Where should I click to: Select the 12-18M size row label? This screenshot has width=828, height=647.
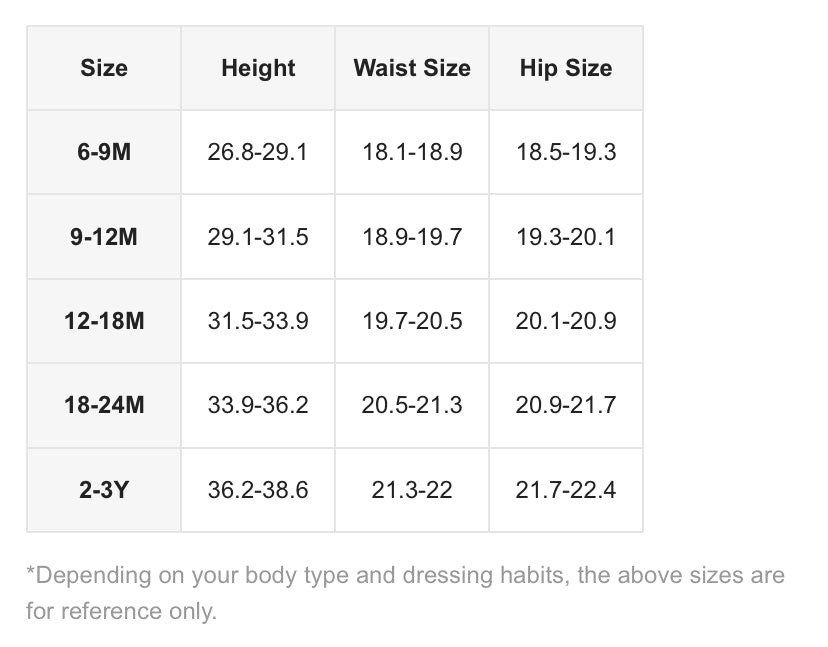point(104,321)
